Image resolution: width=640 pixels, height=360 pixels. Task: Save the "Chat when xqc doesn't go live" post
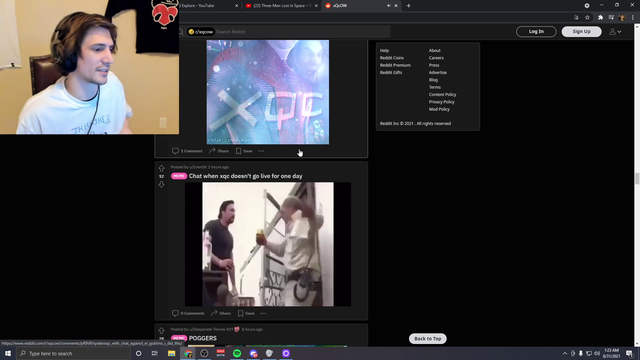click(x=246, y=313)
